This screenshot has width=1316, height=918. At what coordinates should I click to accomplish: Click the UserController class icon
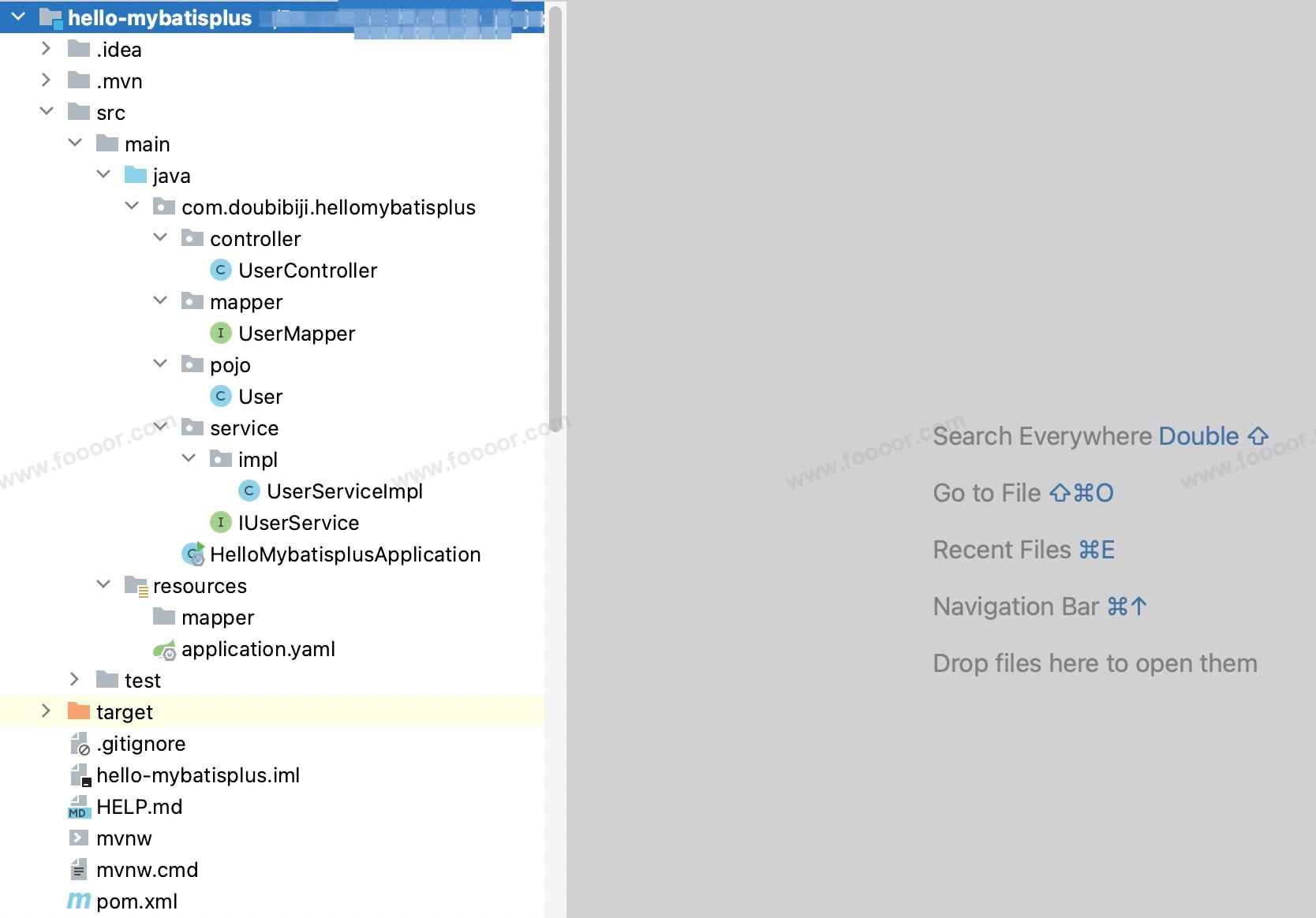[x=220, y=271]
